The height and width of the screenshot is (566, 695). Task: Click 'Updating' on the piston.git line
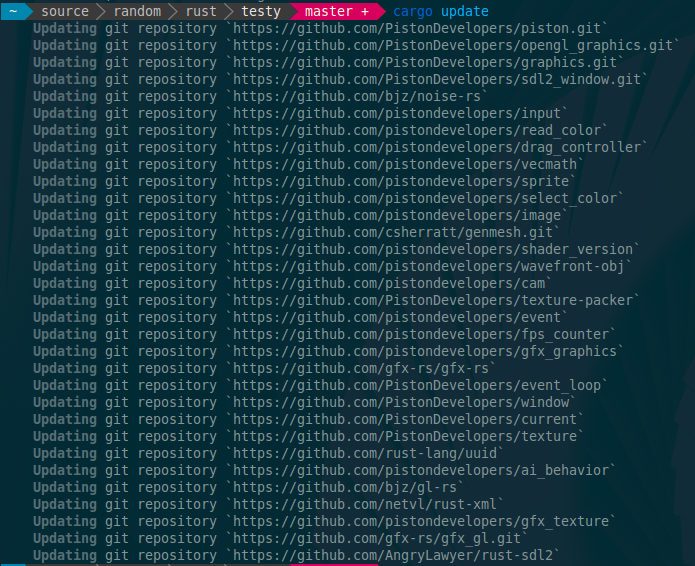[65, 29]
